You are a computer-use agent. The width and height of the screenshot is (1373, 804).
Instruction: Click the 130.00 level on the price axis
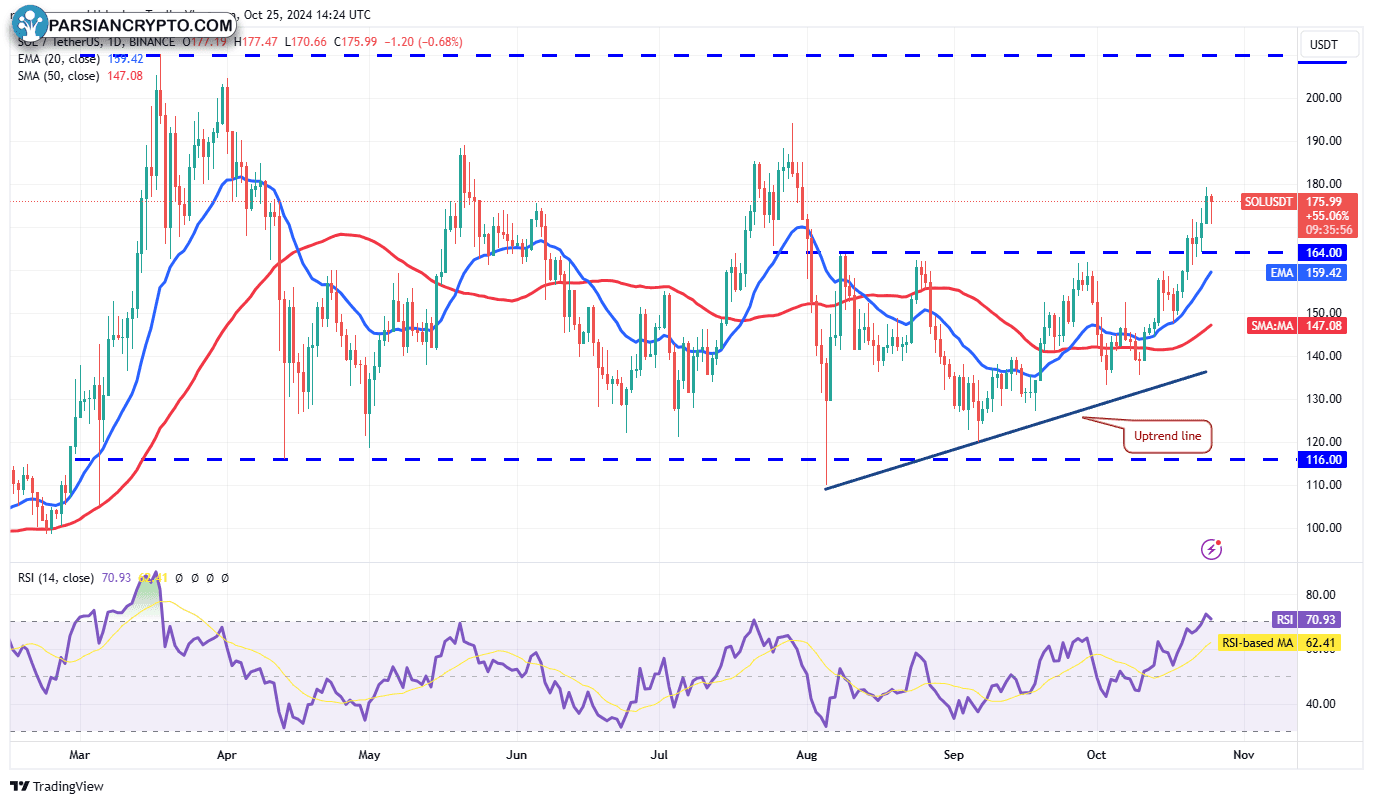(x=1326, y=399)
